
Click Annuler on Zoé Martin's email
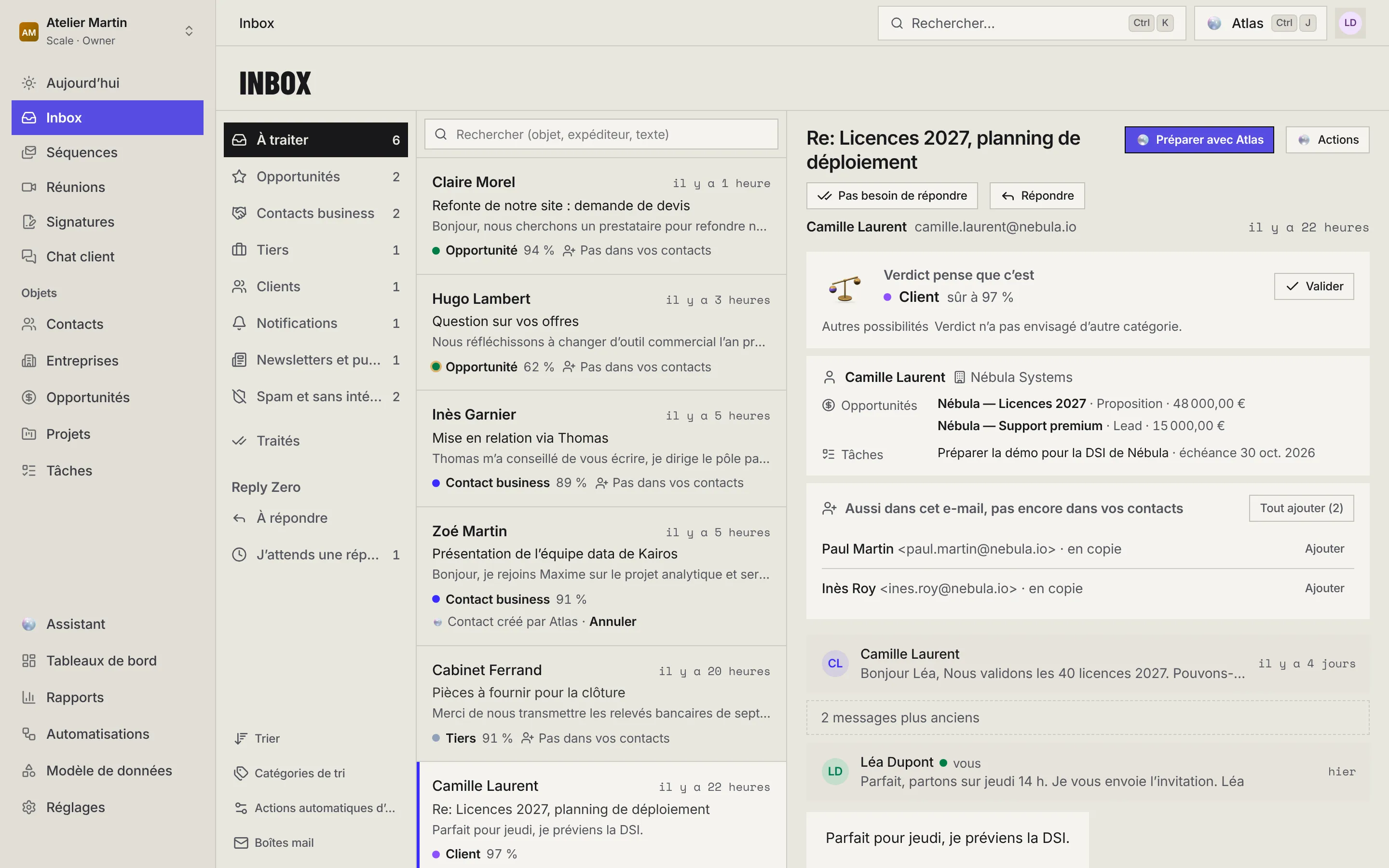(x=613, y=622)
